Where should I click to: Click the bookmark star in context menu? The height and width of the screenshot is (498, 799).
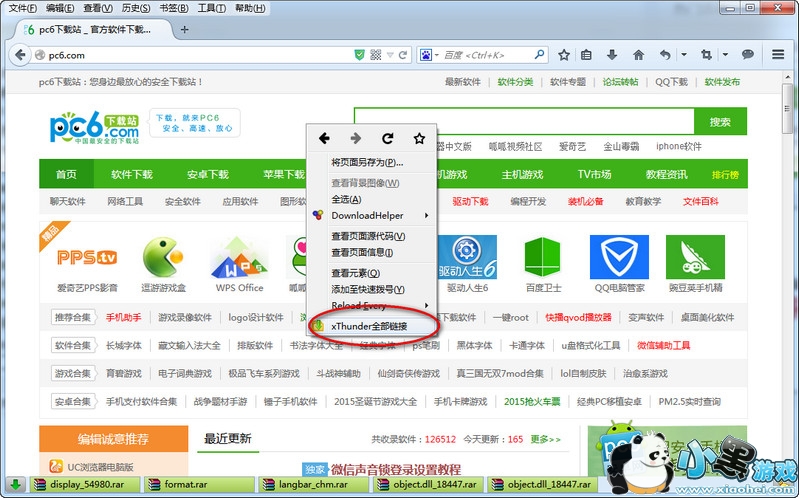[419, 138]
